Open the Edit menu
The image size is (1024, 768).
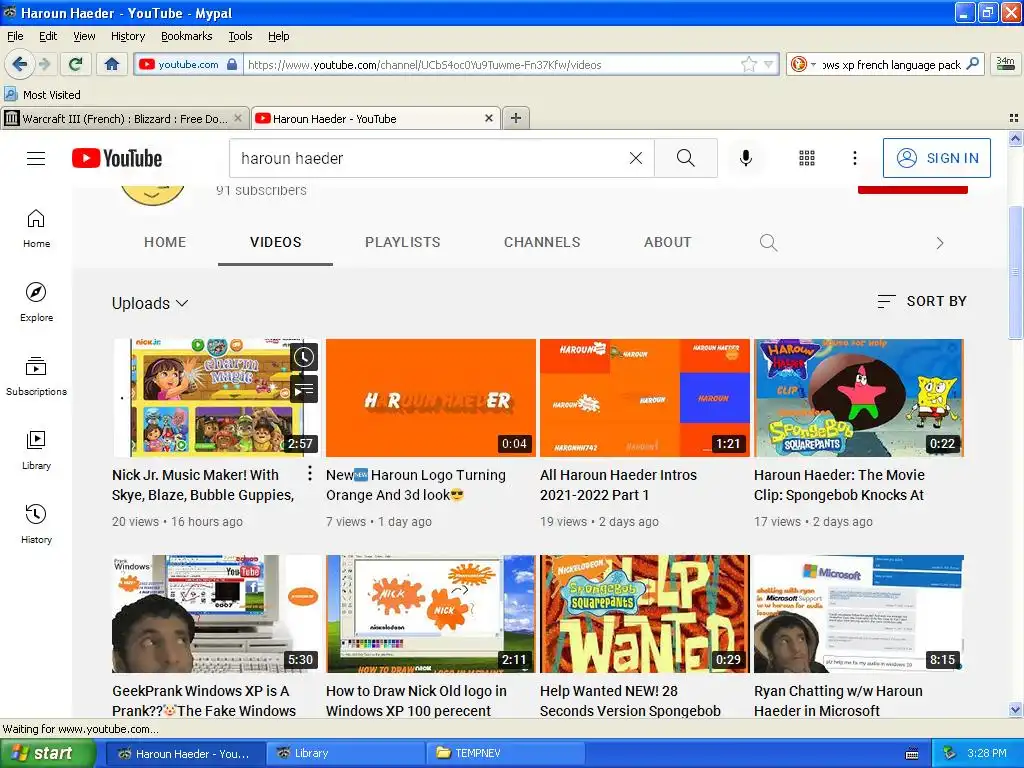click(48, 37)
